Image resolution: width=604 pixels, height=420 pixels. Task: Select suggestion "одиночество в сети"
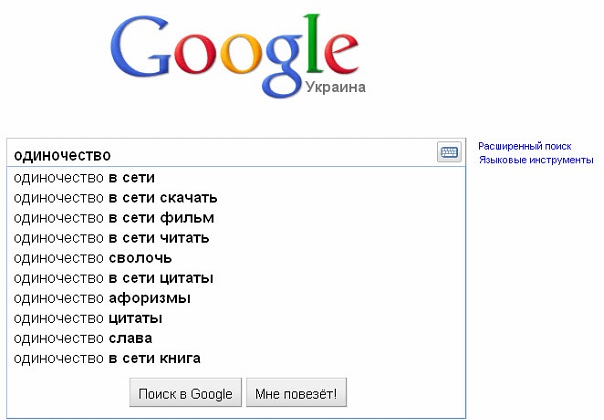(x=84, y=178)
